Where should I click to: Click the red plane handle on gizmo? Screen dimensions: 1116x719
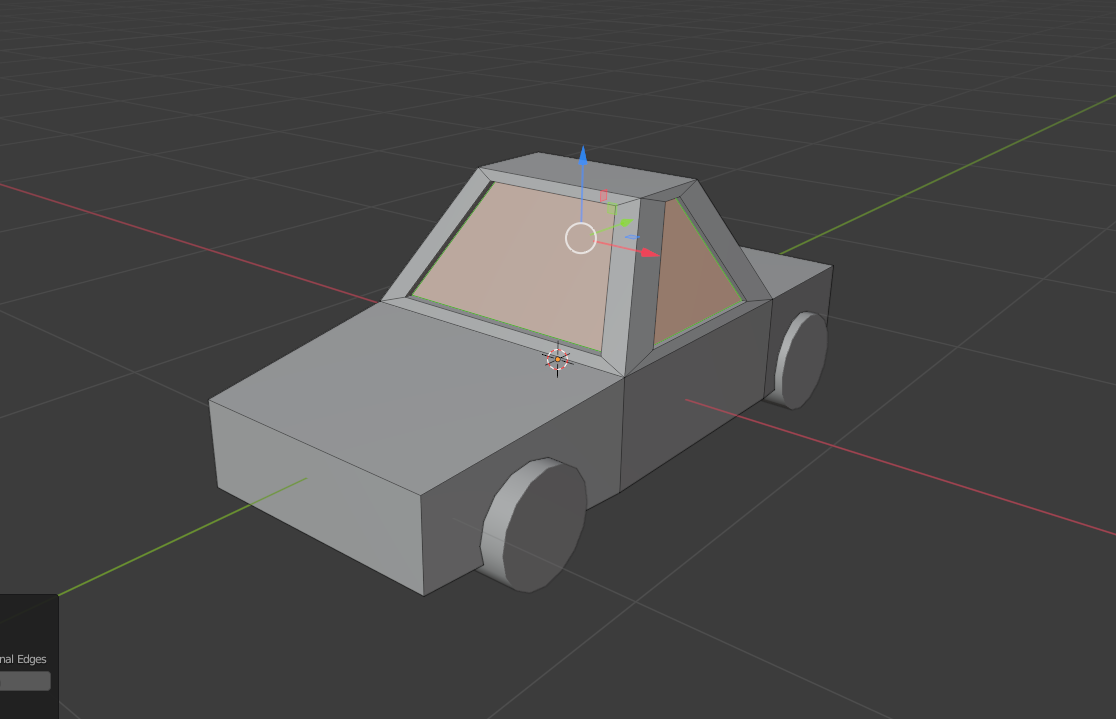tap(604, 196)
